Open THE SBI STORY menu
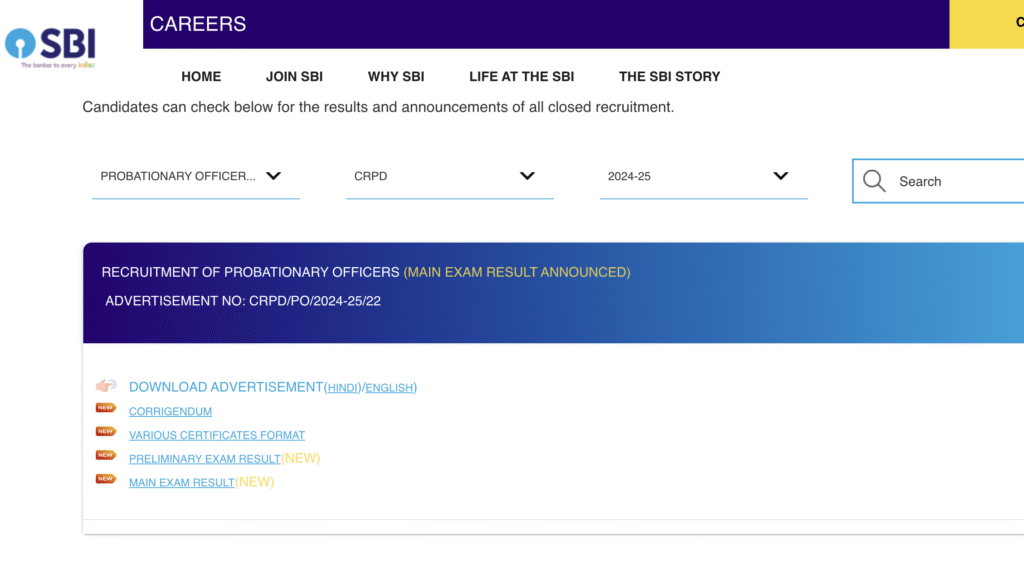The height and width of the screenshot is (580, 1024). [669, 76]
